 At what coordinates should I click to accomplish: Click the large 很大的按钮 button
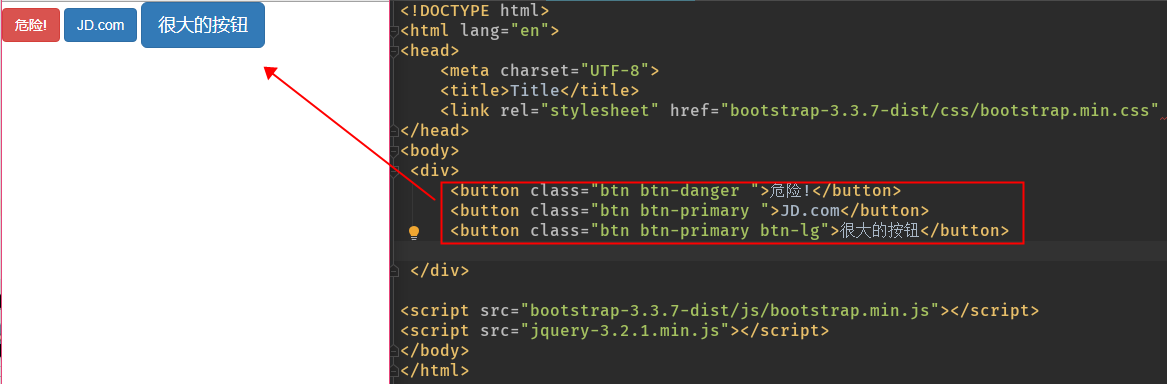(x=202, y=25)
